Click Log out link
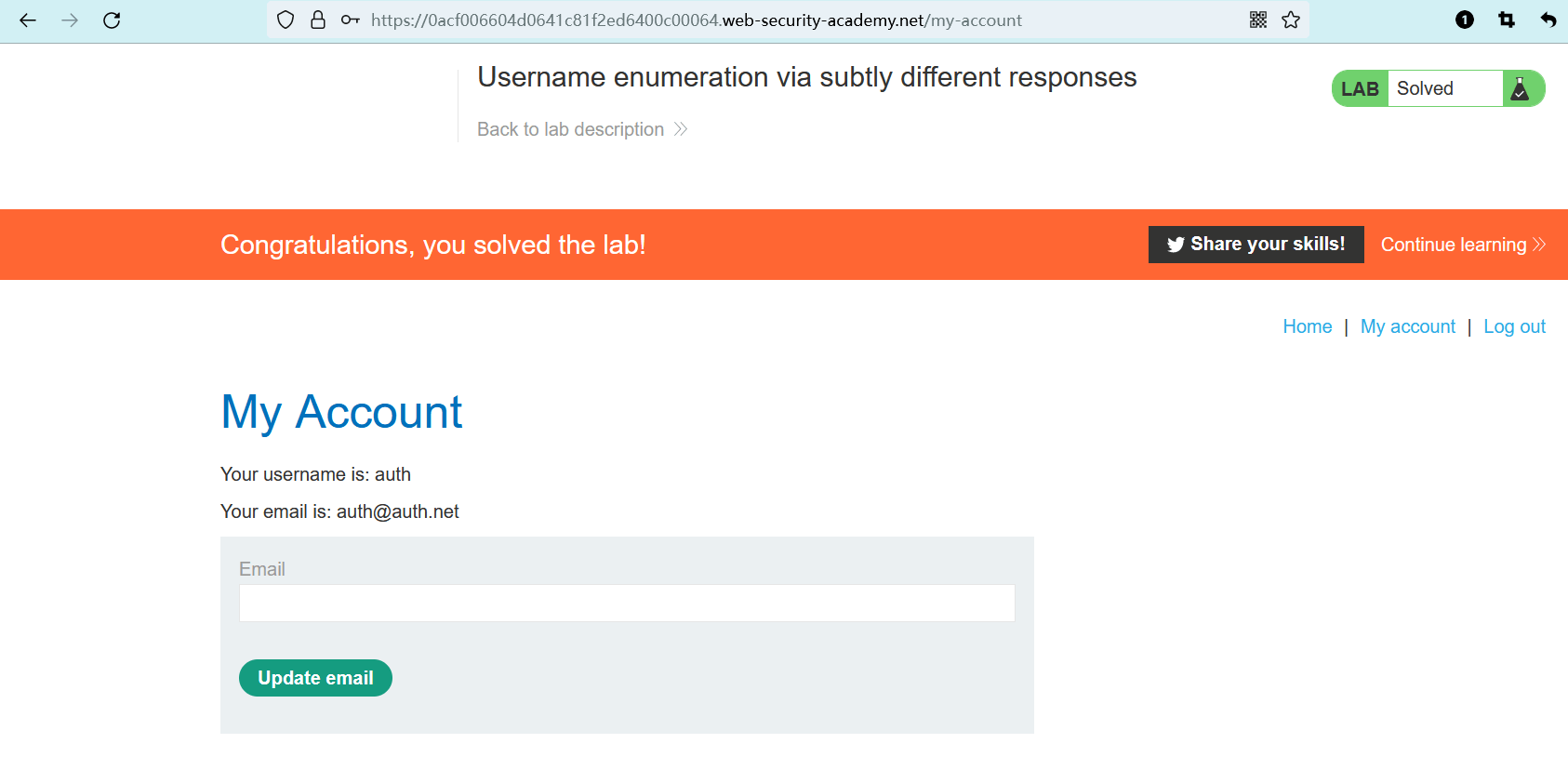1568x770 pixels. tap(1514, 326)
